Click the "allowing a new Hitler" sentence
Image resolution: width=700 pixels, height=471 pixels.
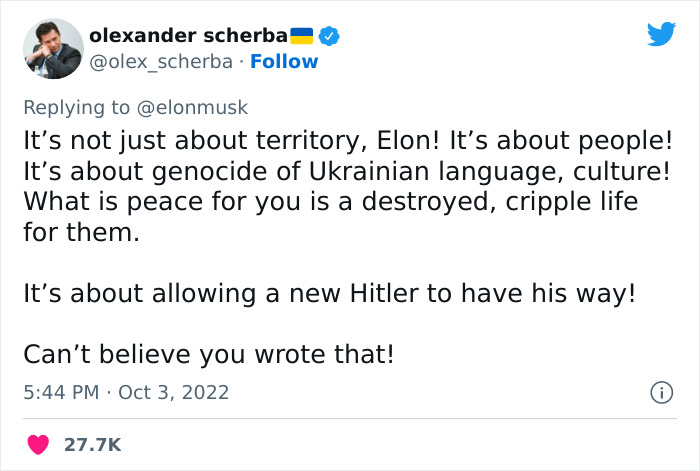pyautogui.click(x=329, y=294)
